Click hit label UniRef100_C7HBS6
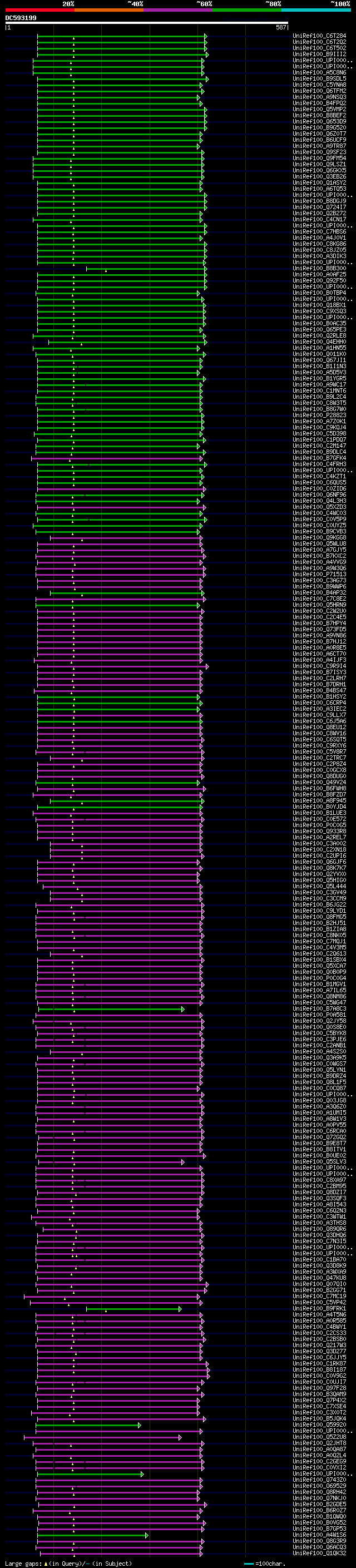 [319, 231]
